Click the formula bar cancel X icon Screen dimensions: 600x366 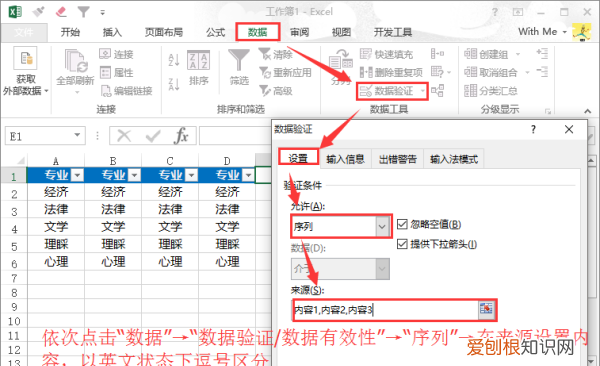click(x=124, y=136)
